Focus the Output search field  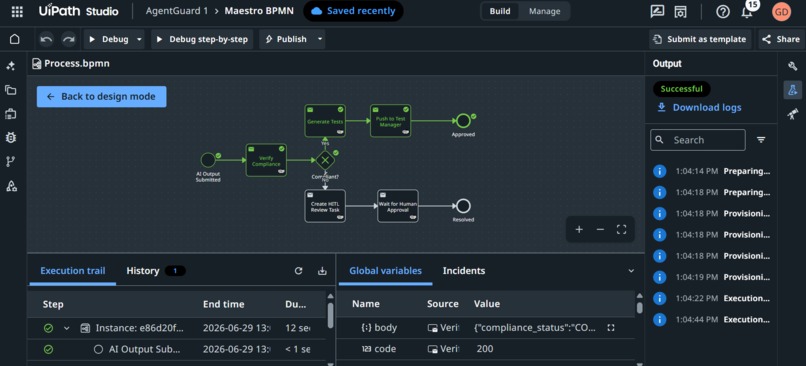tap(698, 140)
